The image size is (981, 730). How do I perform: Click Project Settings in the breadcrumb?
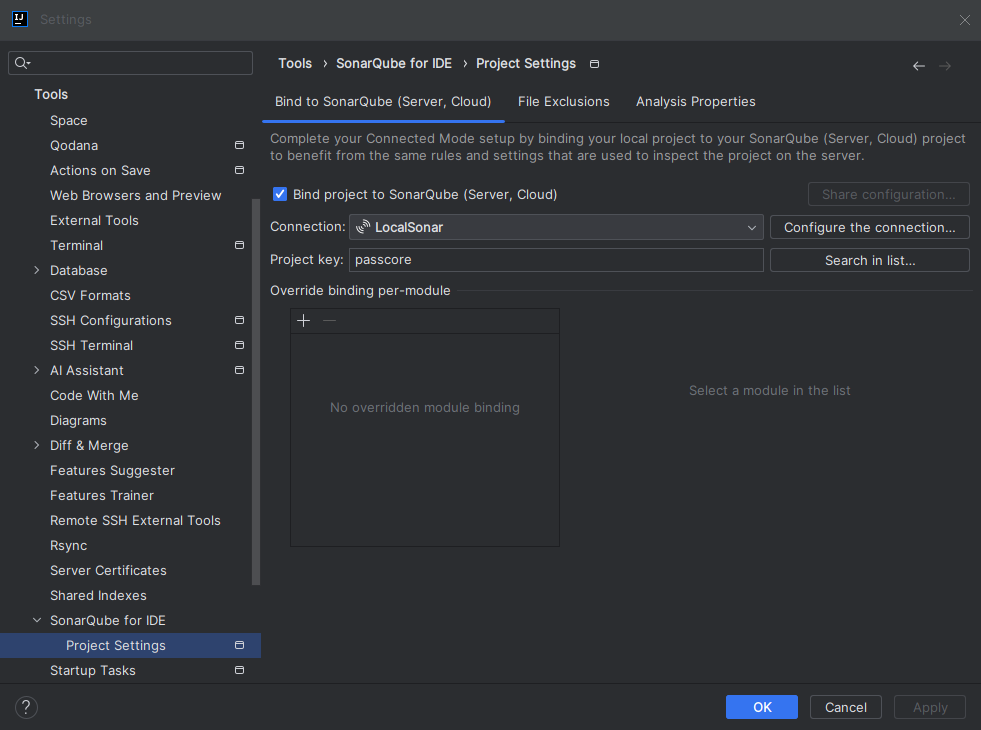click(x=526, y=63)
